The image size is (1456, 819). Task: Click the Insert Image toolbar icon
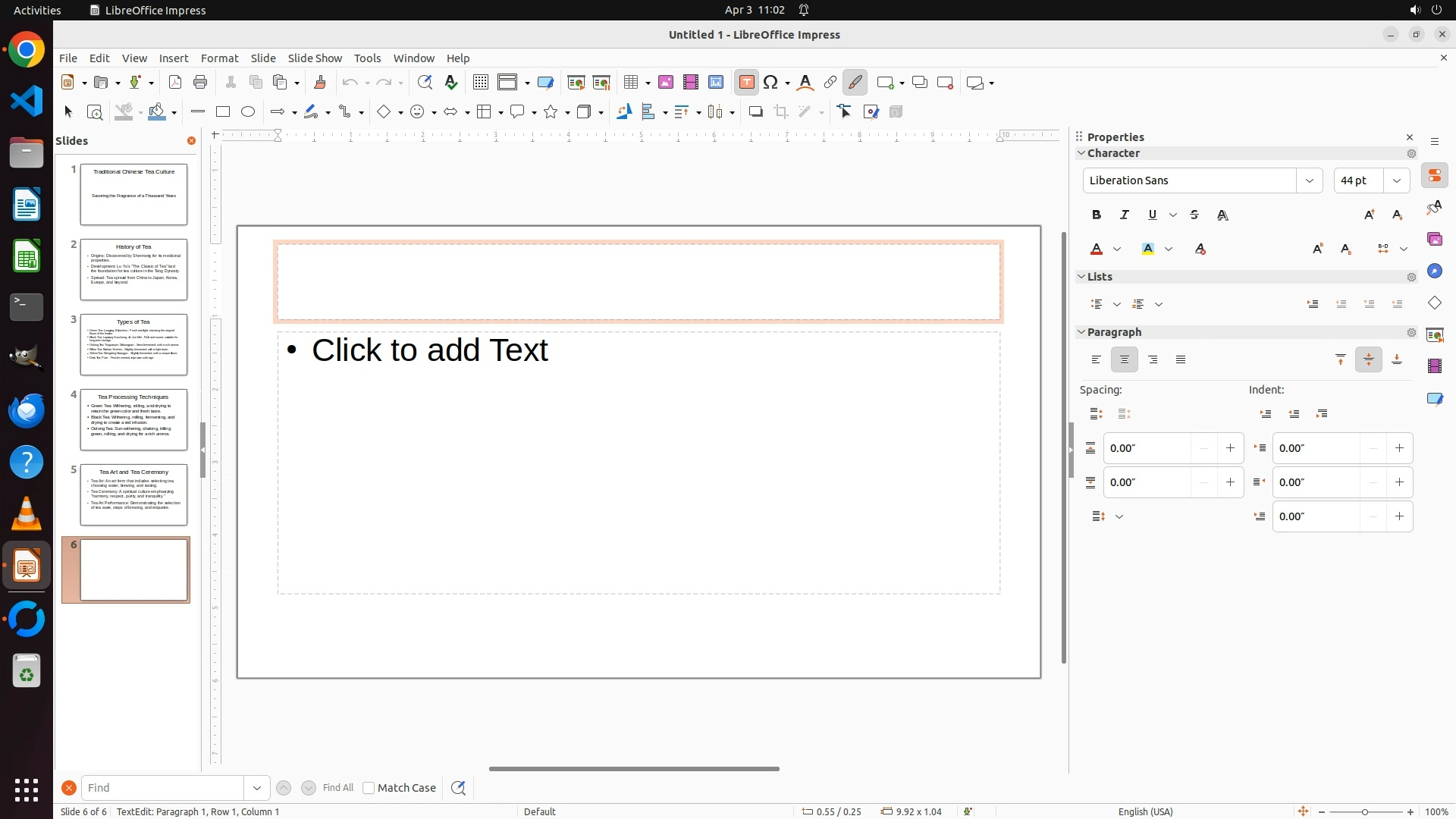666,83
